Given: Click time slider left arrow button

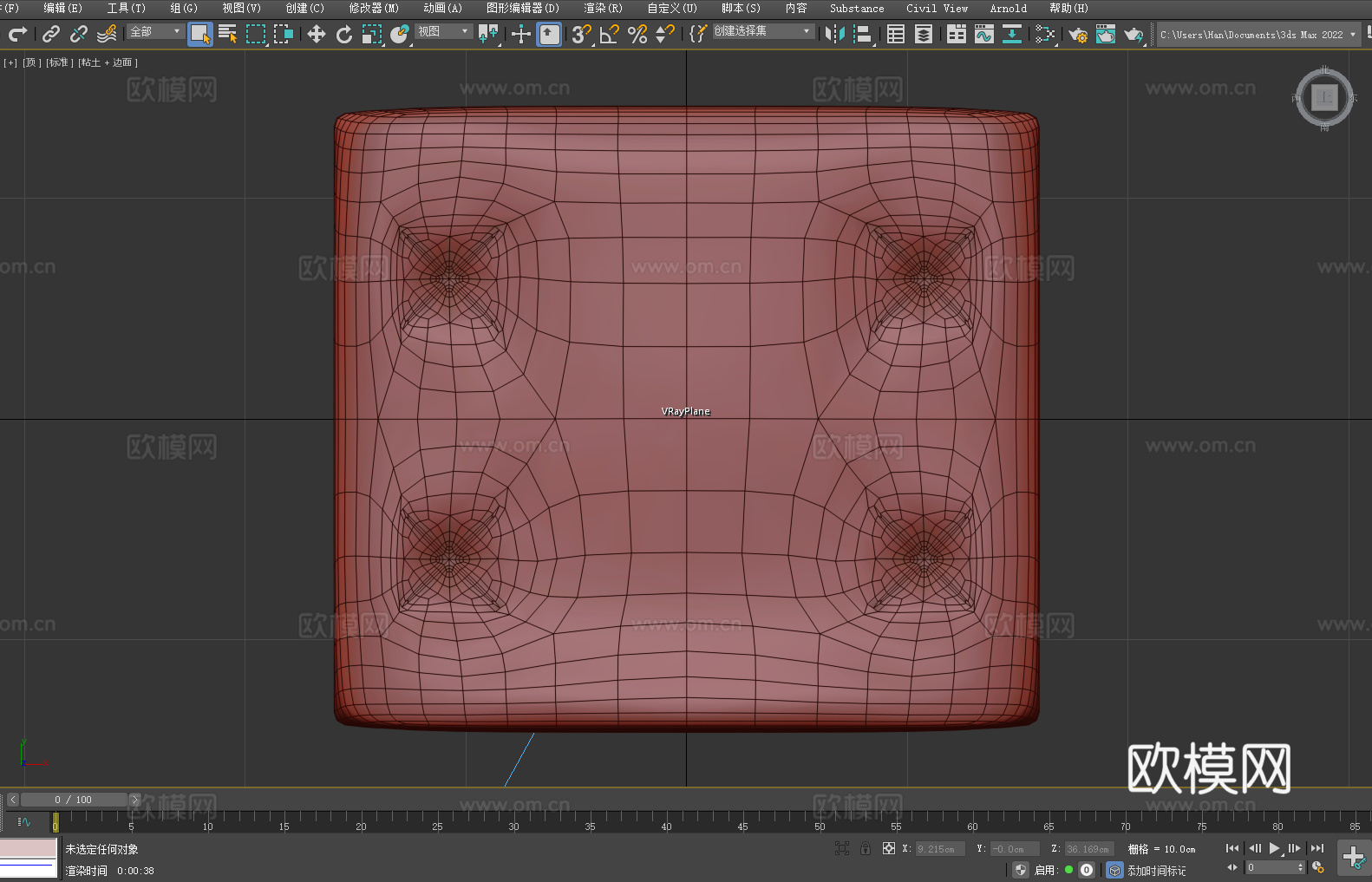Looking at the screenshot, I should [x=12, y=800].
